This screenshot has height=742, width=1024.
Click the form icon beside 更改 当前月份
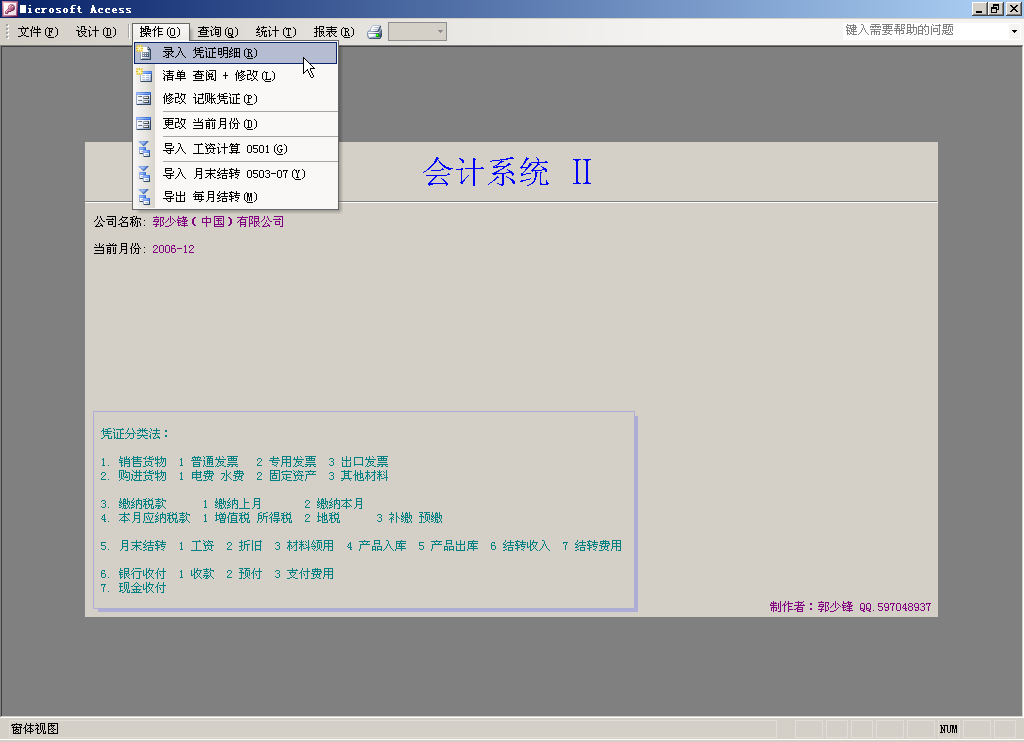point(144,124)
